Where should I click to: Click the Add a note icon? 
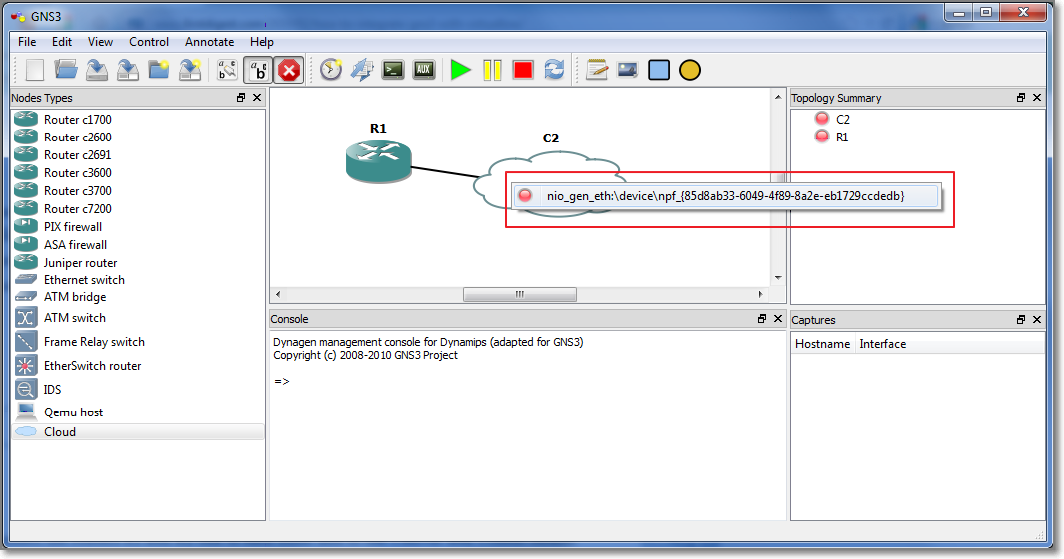pyautogui.click(x=596, y=70)
